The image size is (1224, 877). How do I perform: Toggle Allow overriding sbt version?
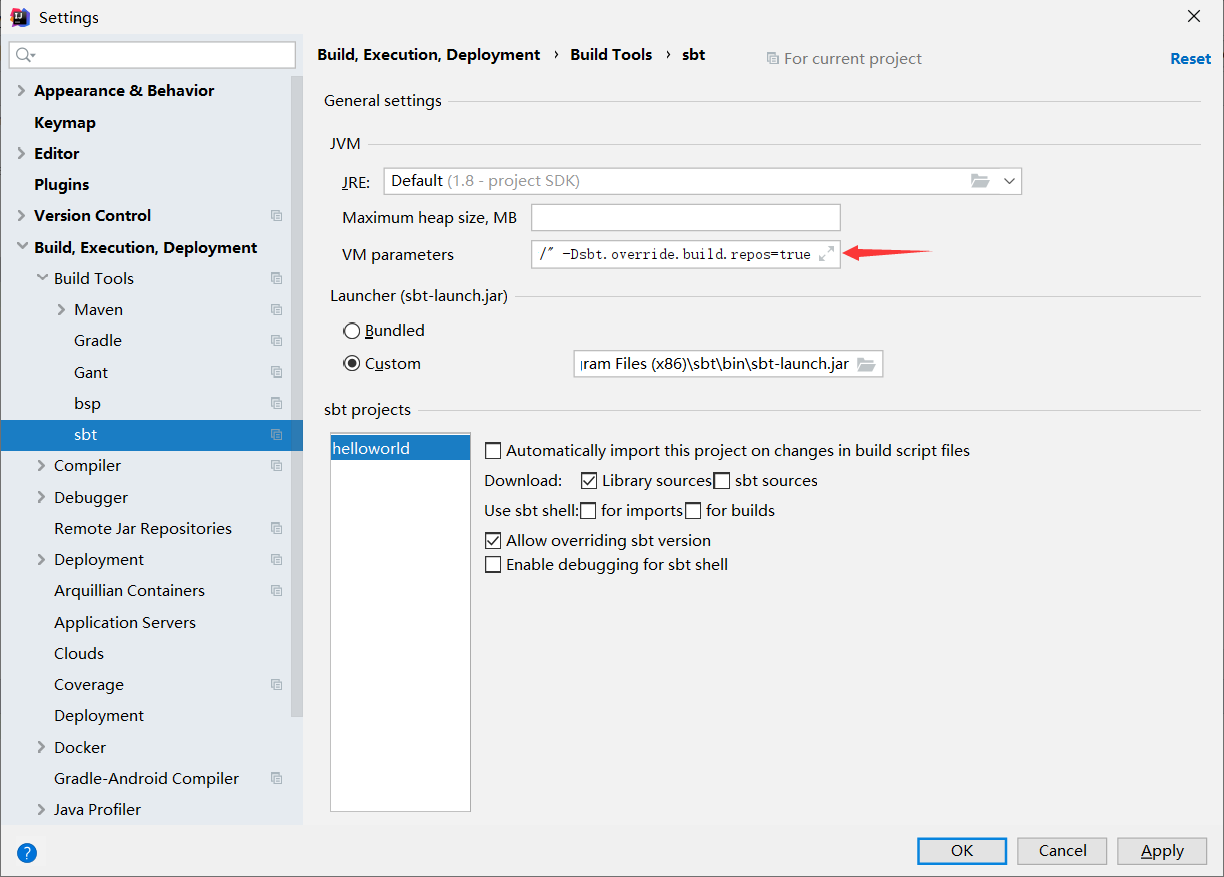point(493,541)
